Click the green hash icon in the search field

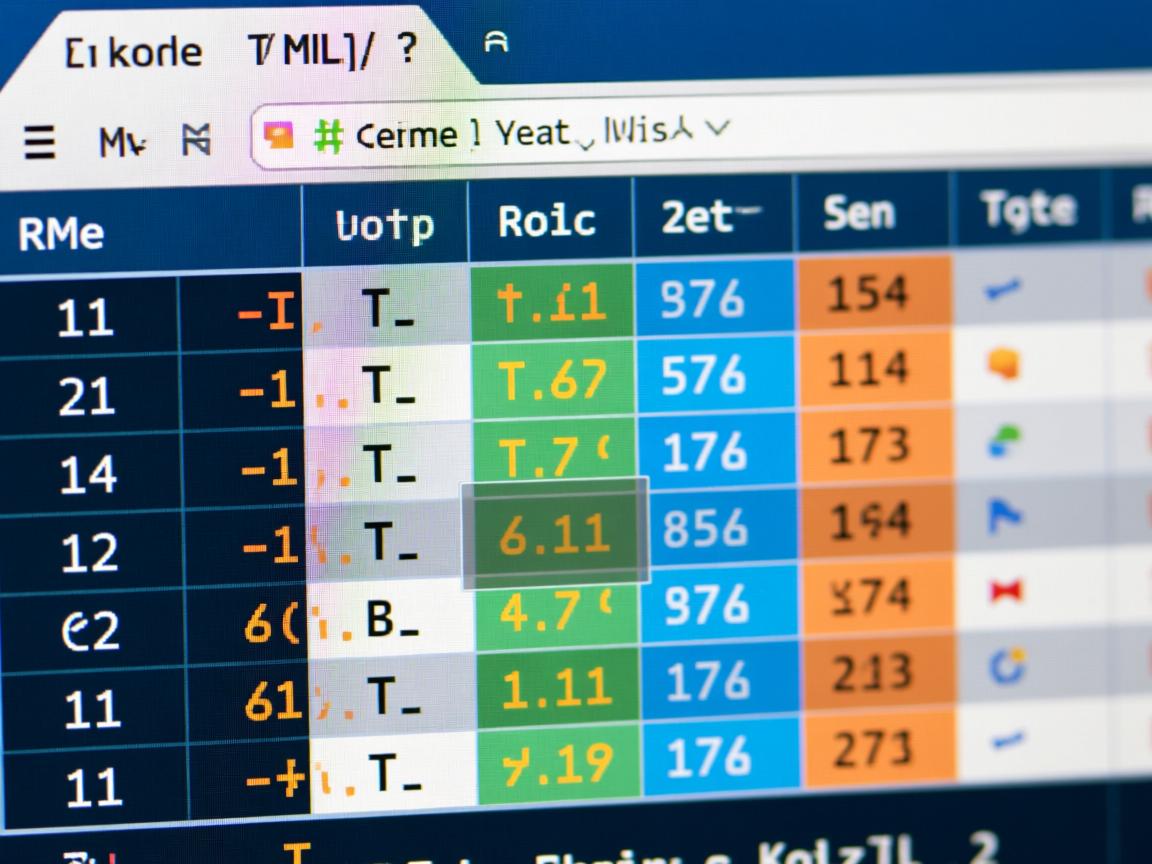[x=330, y=133]
